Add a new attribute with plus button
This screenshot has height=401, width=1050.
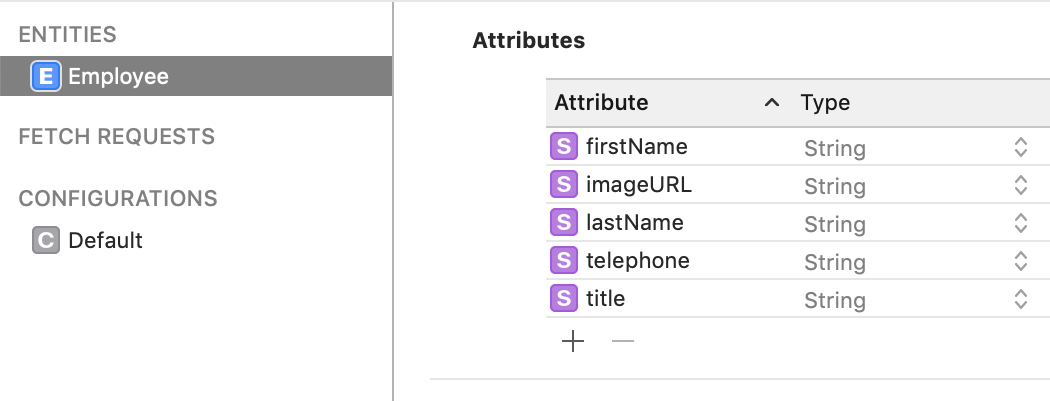click(573, 342)
